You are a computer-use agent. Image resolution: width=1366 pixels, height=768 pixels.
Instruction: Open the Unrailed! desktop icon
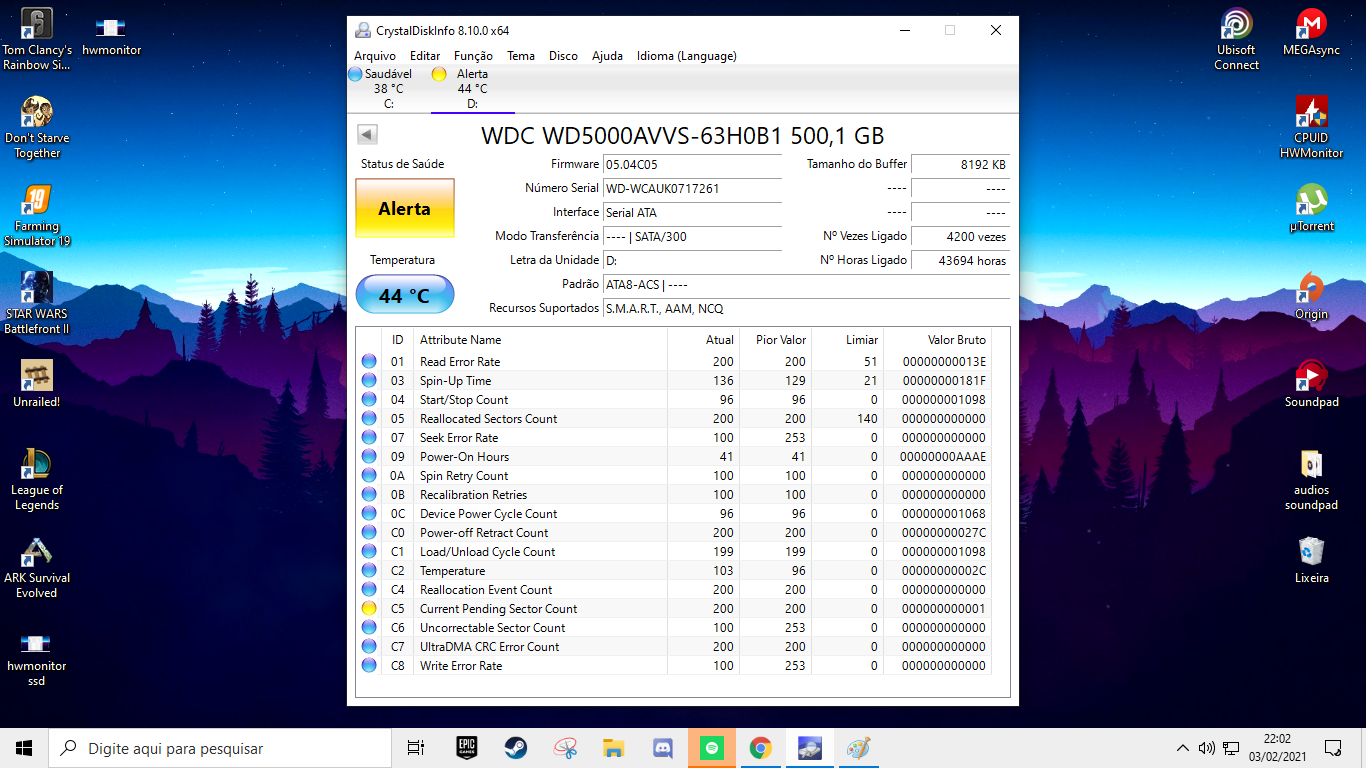pyautogui.click(x=37, y=384)
